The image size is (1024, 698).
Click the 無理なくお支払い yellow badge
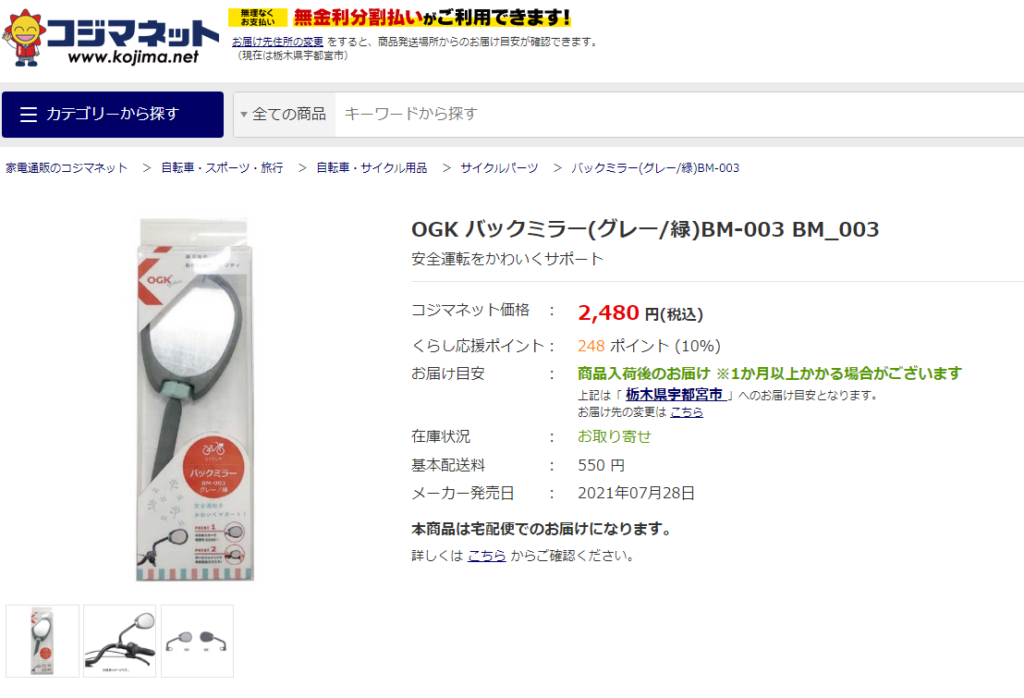point(258,18)
